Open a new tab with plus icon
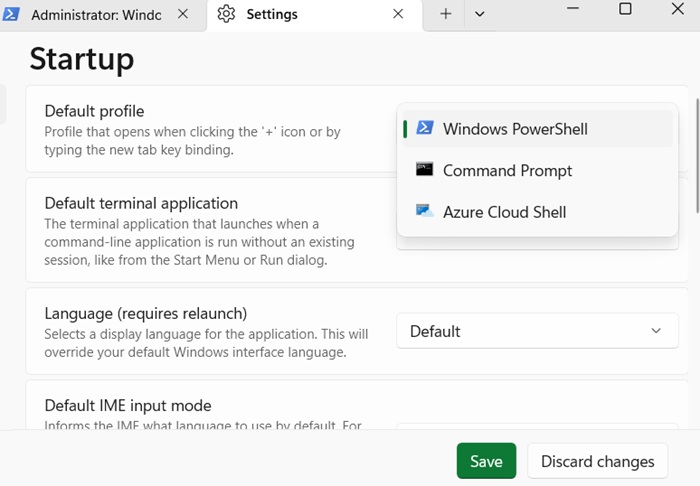 coord(446,14)
